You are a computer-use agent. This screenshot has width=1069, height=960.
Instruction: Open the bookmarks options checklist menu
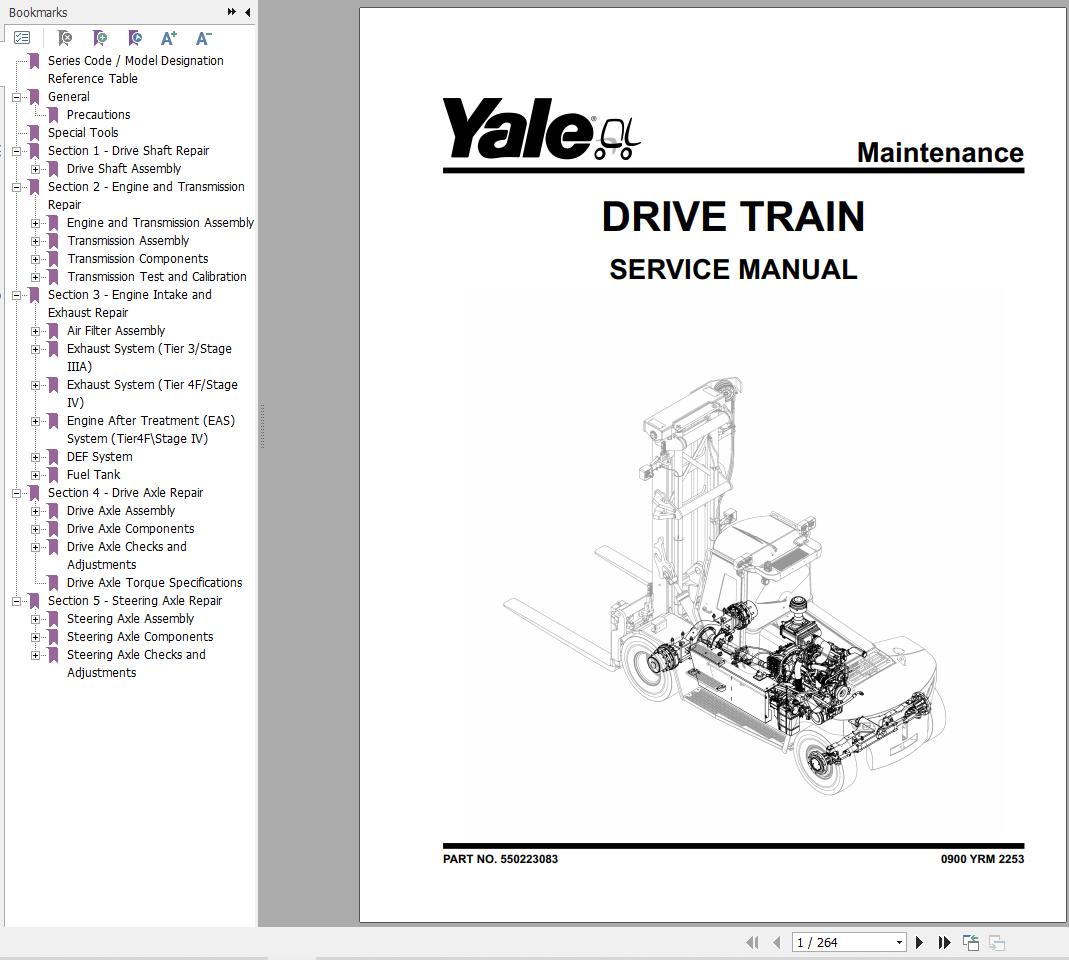pos(22,38)
